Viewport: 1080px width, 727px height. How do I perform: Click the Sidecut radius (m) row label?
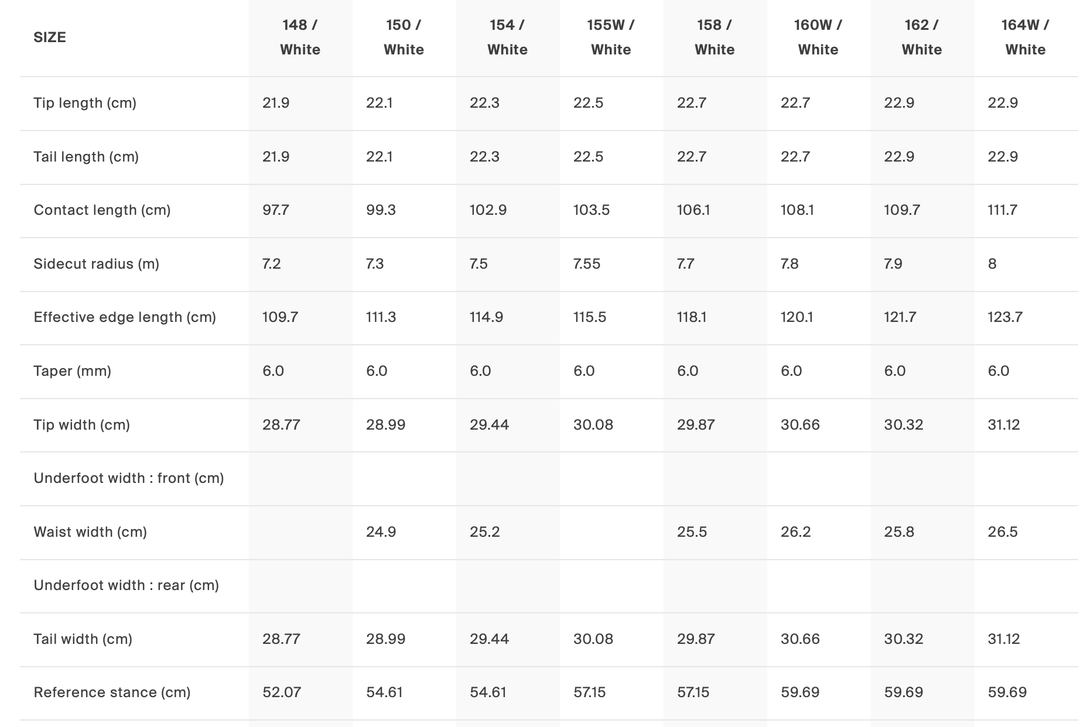96,264
